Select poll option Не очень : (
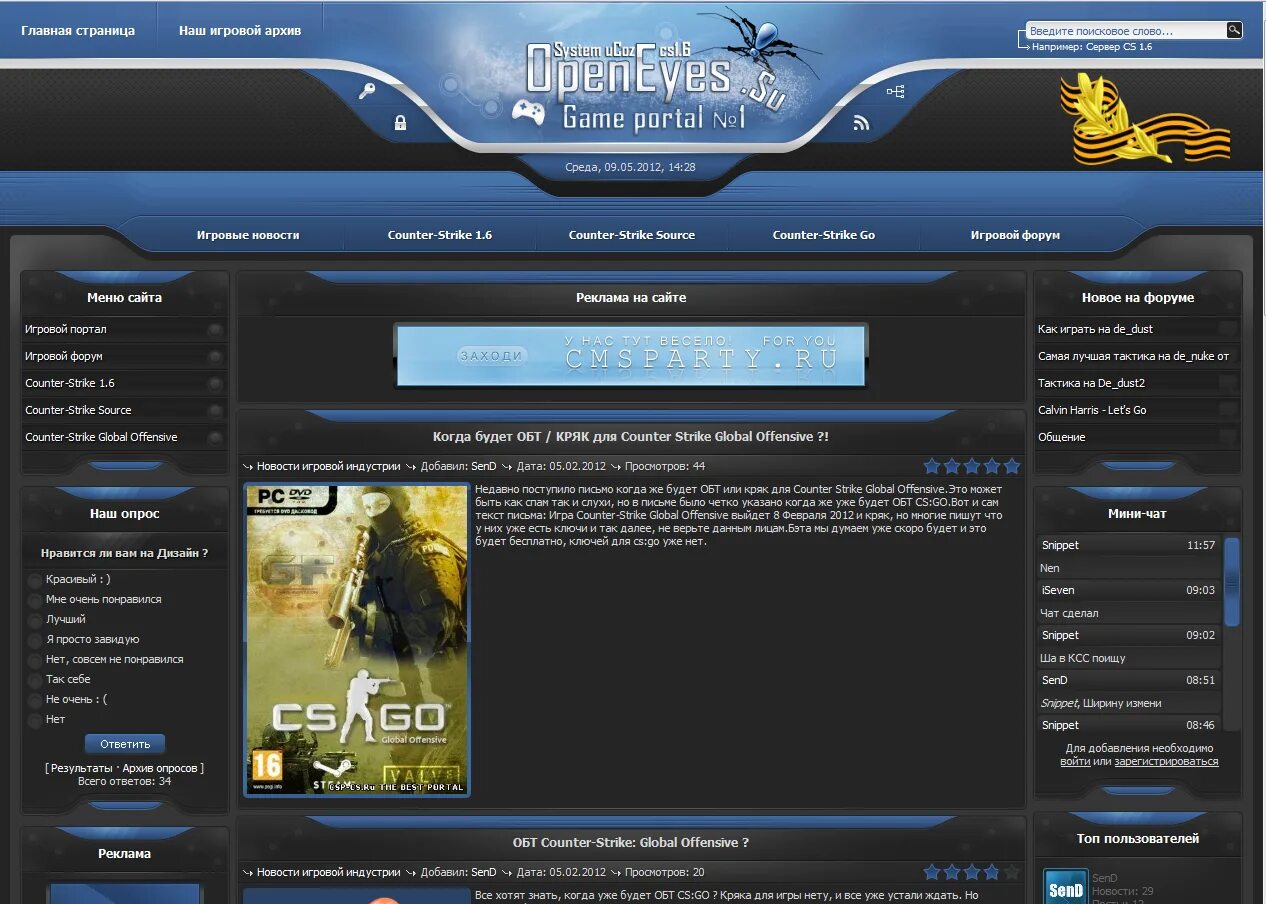This screenshot has height=904, width=1266. pyautogui.click(x=35, y=700)
